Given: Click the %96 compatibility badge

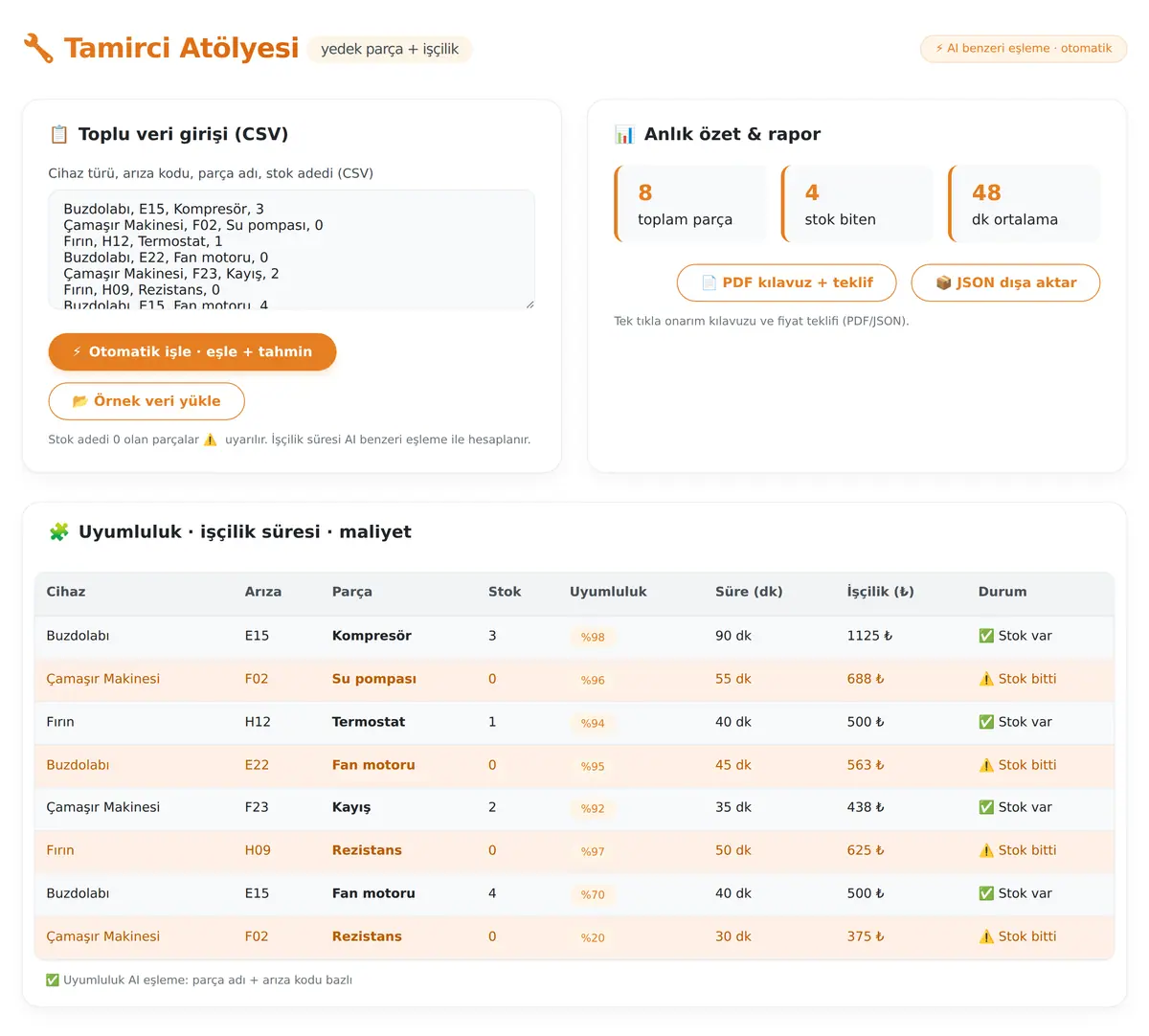Looking at the screenshot, I should point(593,680).
